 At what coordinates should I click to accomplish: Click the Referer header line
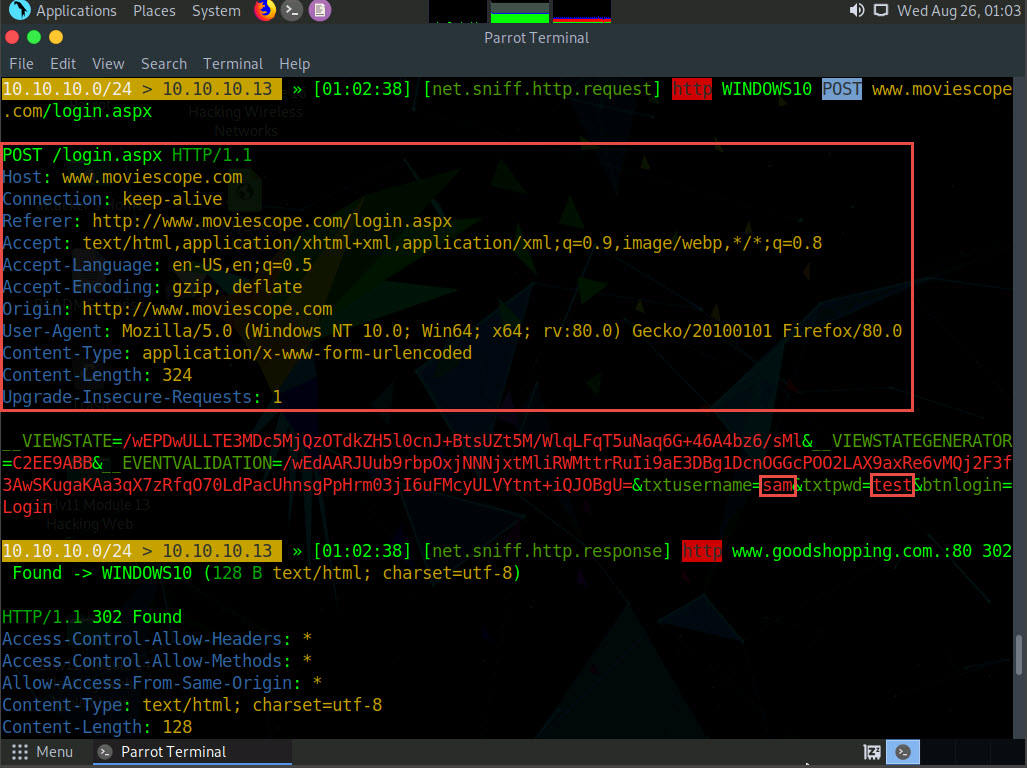[227, 221]
